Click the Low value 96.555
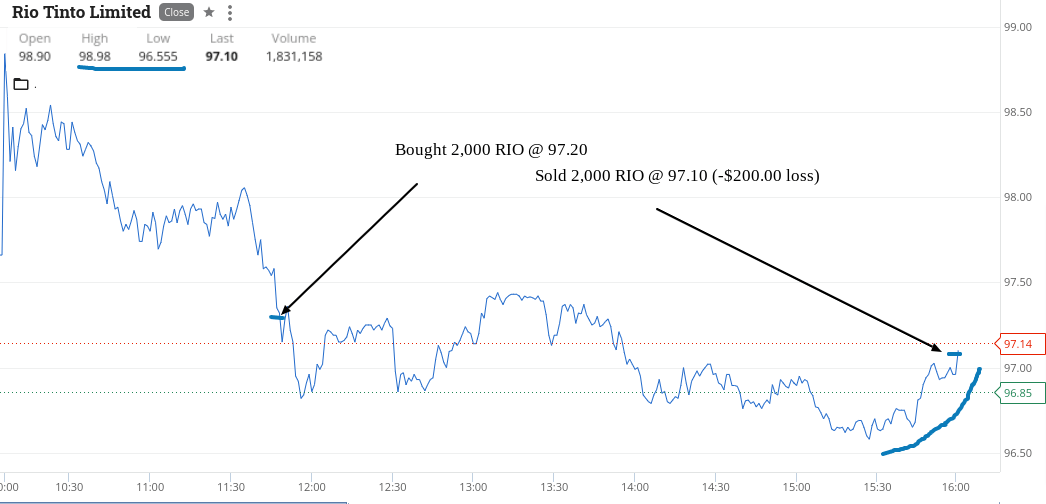The image size is (1046, 504). point(158,57)
